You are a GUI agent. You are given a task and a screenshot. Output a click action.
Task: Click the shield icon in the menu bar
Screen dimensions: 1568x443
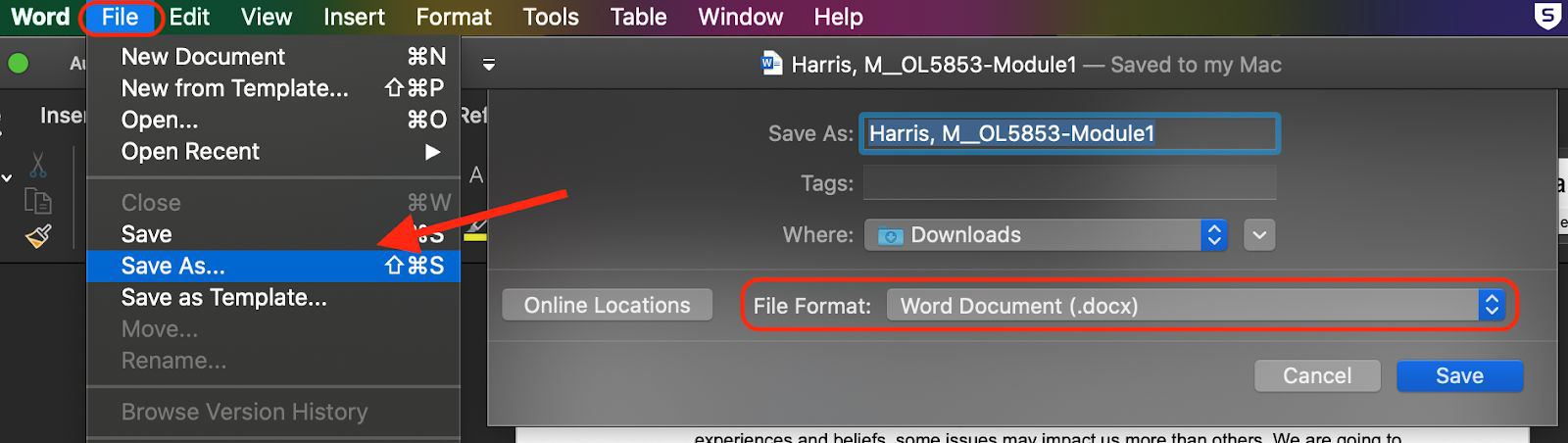(x=1547, y=17)
